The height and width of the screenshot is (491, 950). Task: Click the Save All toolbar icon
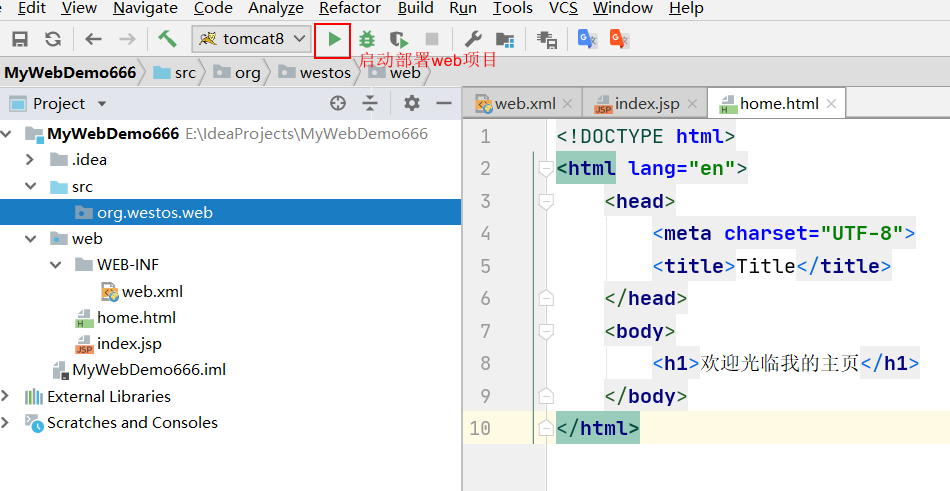click(20, 39)
